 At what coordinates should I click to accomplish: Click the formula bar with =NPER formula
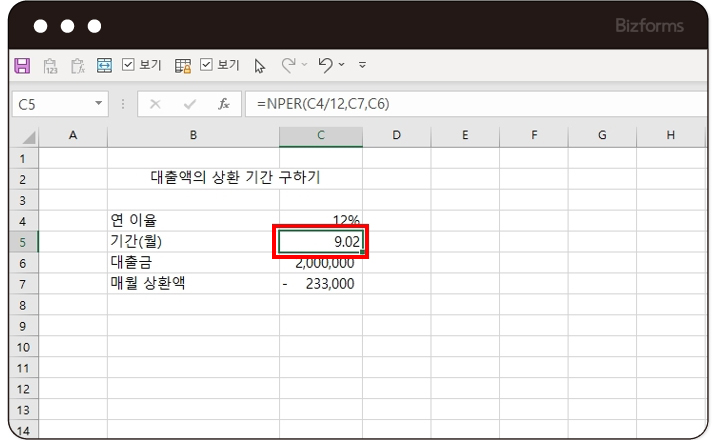[x=477, y=104]
